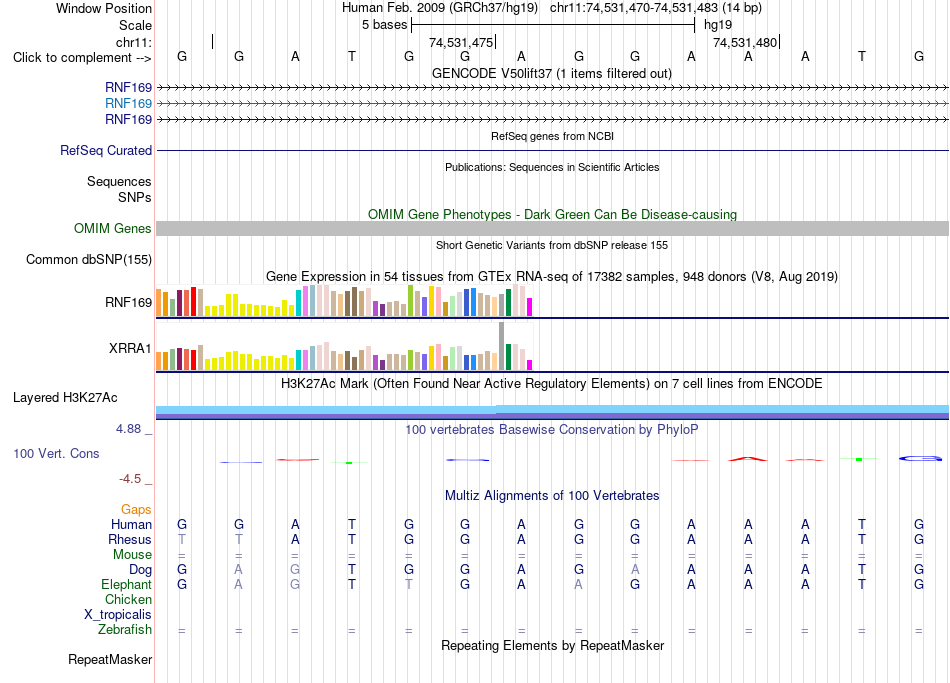950x683 pixels.
Task: Open the 'H3K27Ac Mark' ENCODE track title
Action: coord(552,384)
